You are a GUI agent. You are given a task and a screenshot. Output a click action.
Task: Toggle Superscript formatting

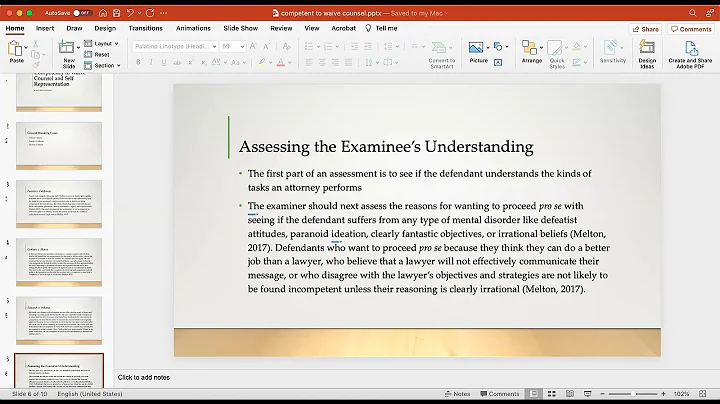click(191, 62)
